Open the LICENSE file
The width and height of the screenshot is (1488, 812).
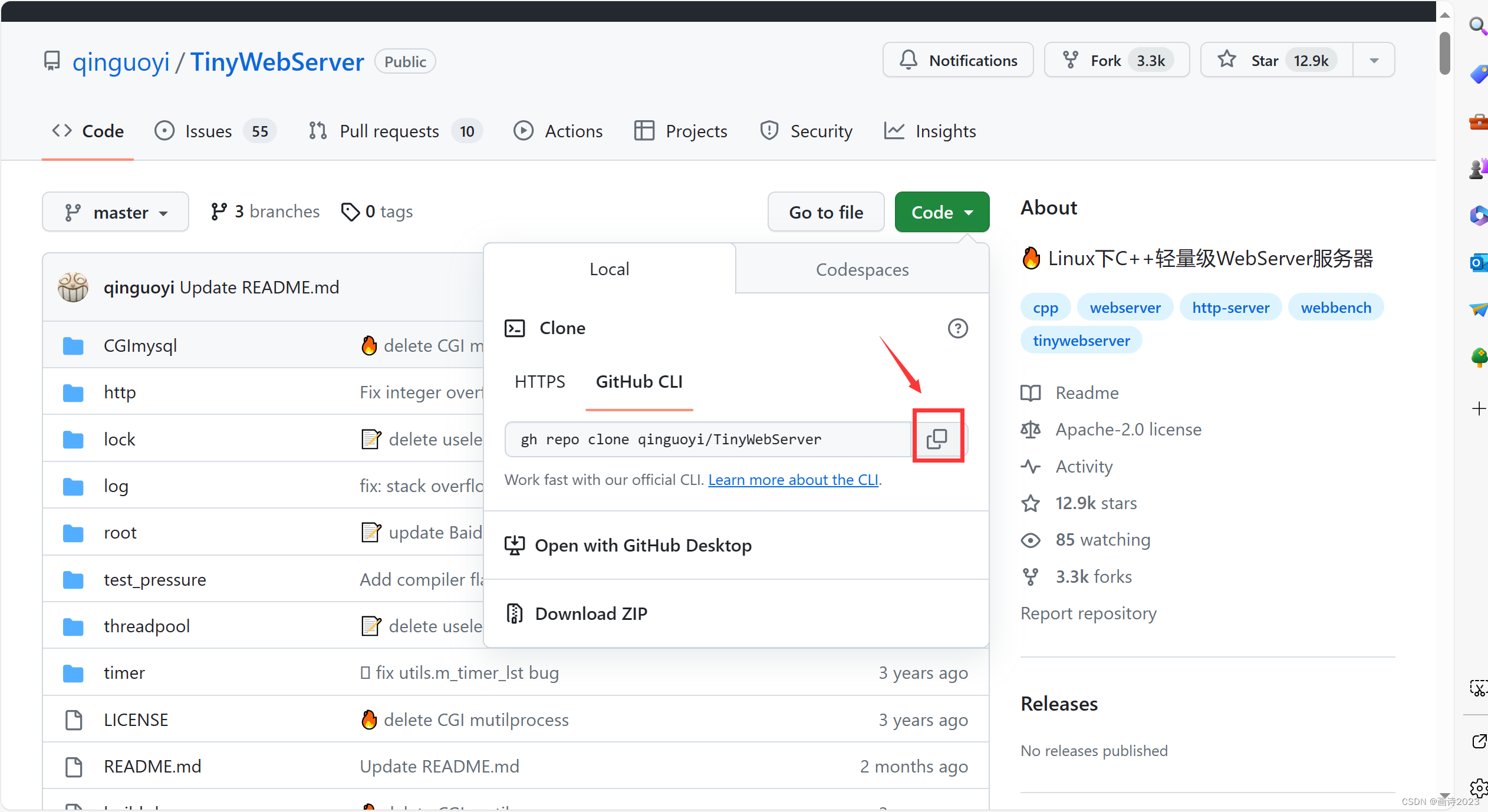click(x=136, y=719)
